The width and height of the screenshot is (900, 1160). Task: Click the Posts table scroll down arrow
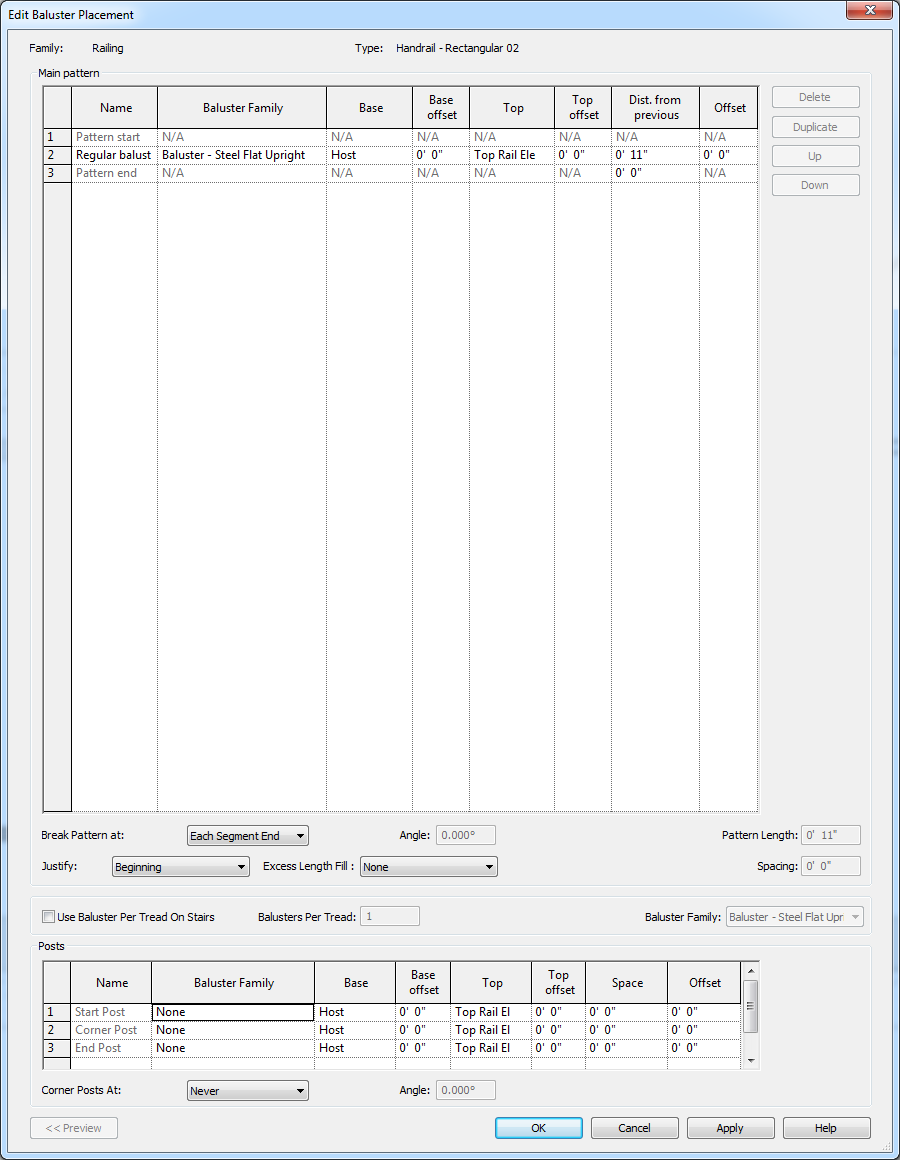point(751,1061)
